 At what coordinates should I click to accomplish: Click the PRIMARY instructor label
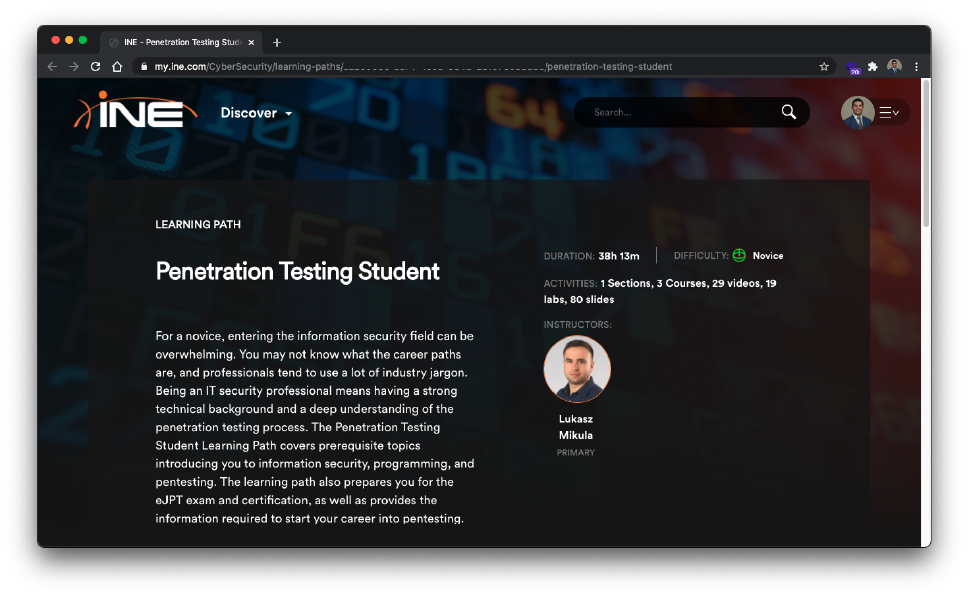click(576, 453)
